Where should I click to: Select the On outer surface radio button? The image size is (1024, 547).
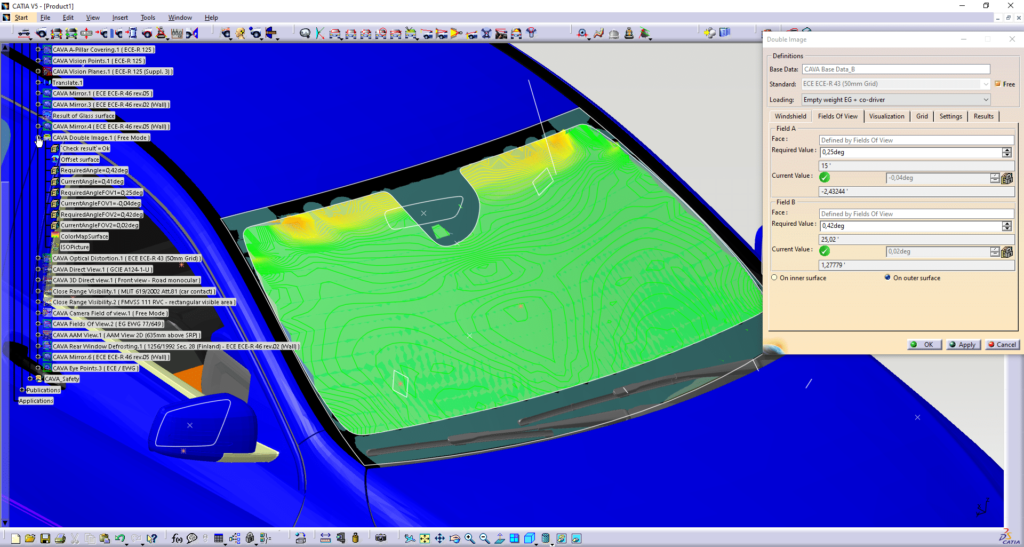click(x=888, y=277)
